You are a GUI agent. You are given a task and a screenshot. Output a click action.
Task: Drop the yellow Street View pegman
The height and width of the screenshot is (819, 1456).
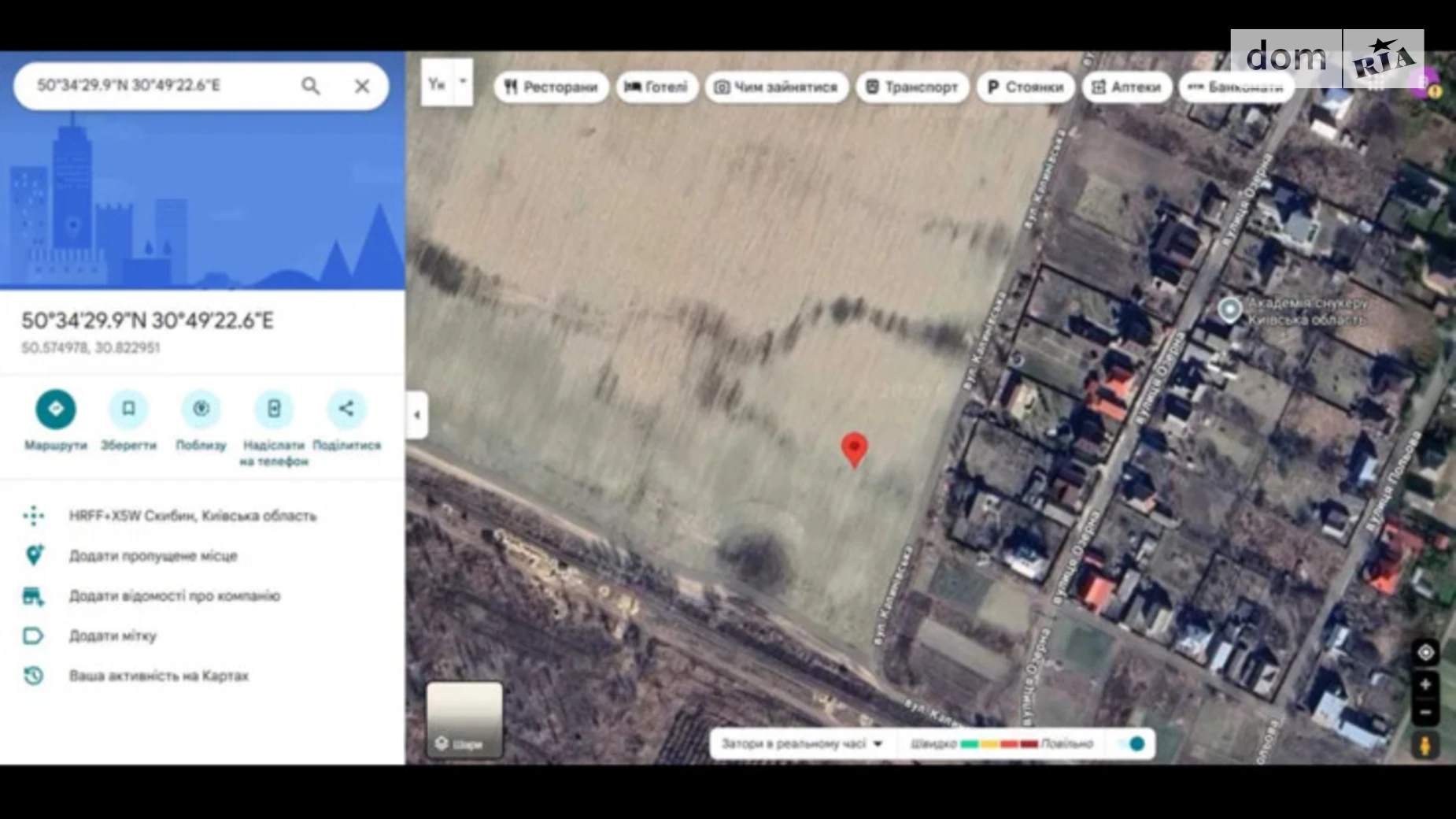pos(1425,744)
